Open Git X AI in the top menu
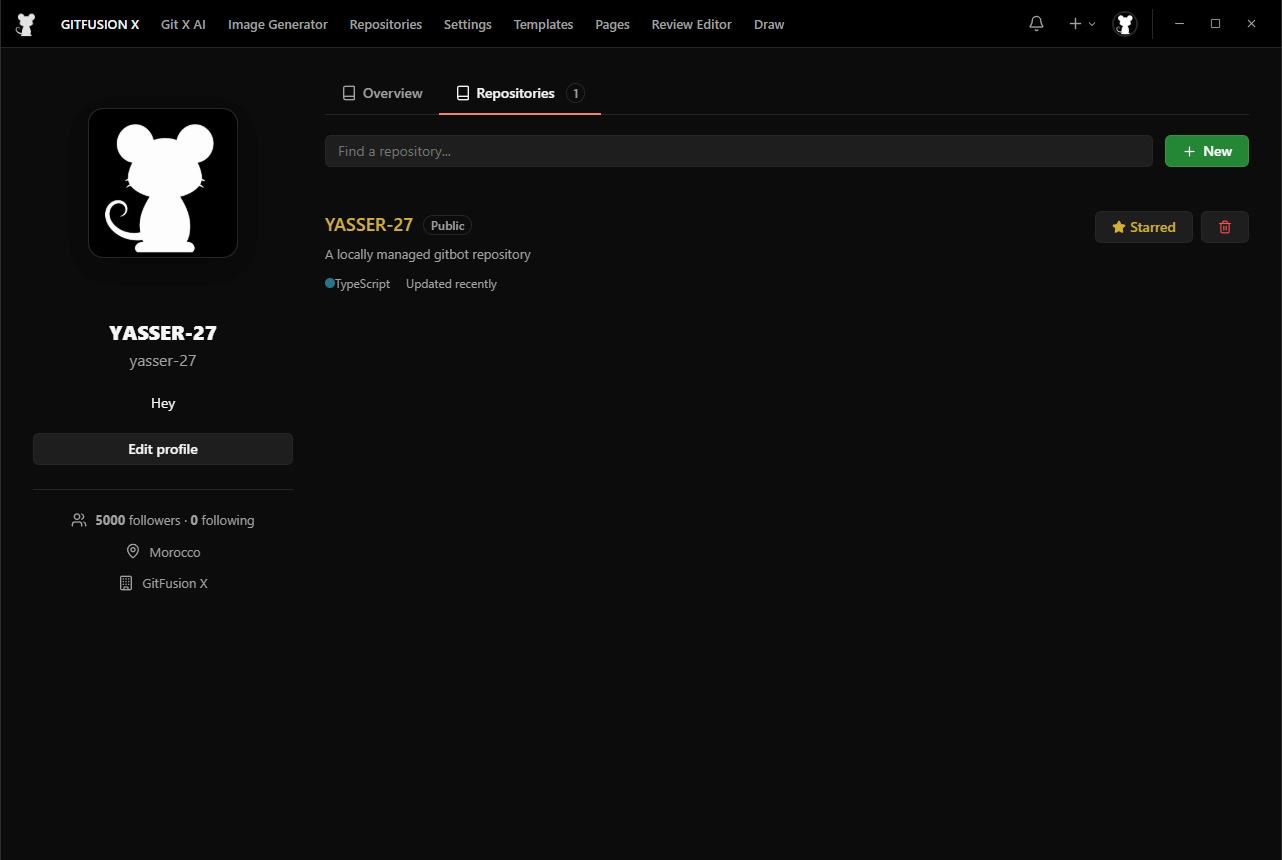 [x=183, y=24]
